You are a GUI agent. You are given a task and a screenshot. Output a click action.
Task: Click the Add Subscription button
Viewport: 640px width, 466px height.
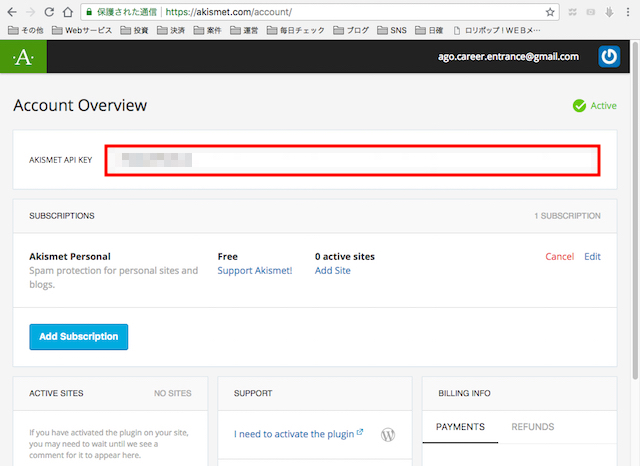[78, 337]
